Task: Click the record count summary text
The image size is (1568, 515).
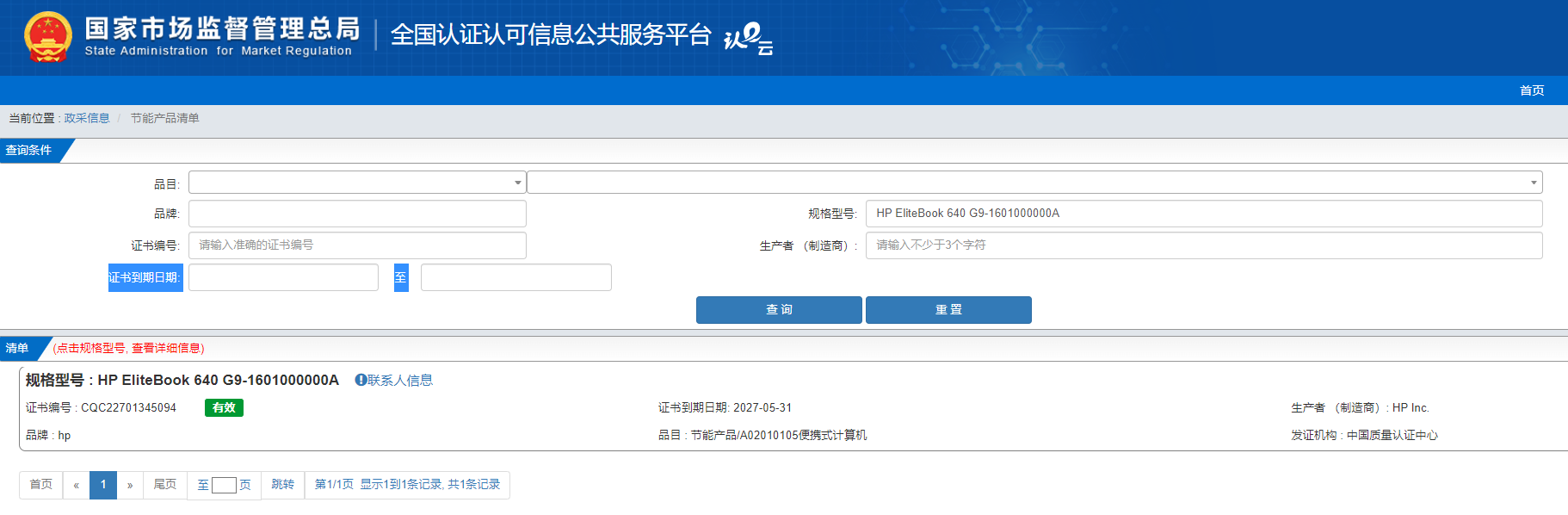Action: click(407, 485)
